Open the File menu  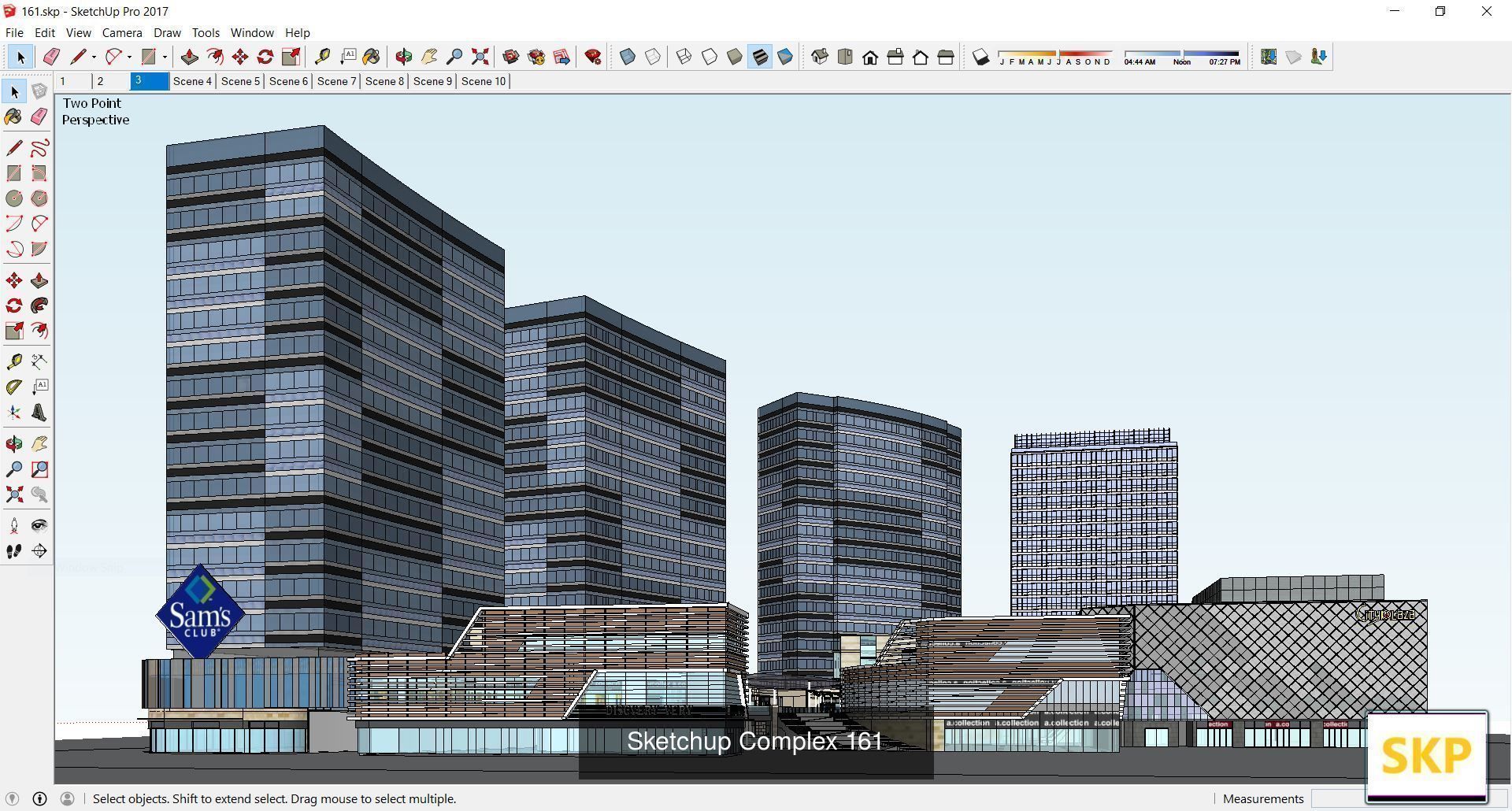14,33
